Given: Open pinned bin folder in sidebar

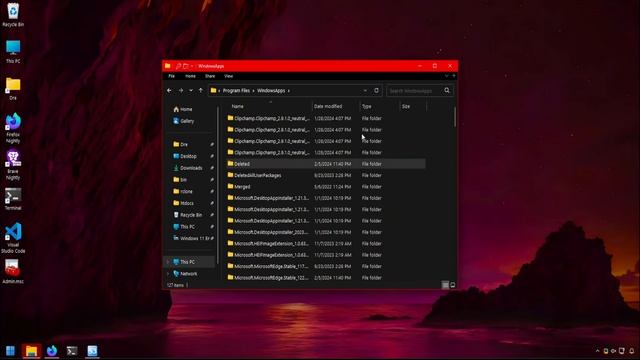Looking at the screenshot, I should 180,180.
